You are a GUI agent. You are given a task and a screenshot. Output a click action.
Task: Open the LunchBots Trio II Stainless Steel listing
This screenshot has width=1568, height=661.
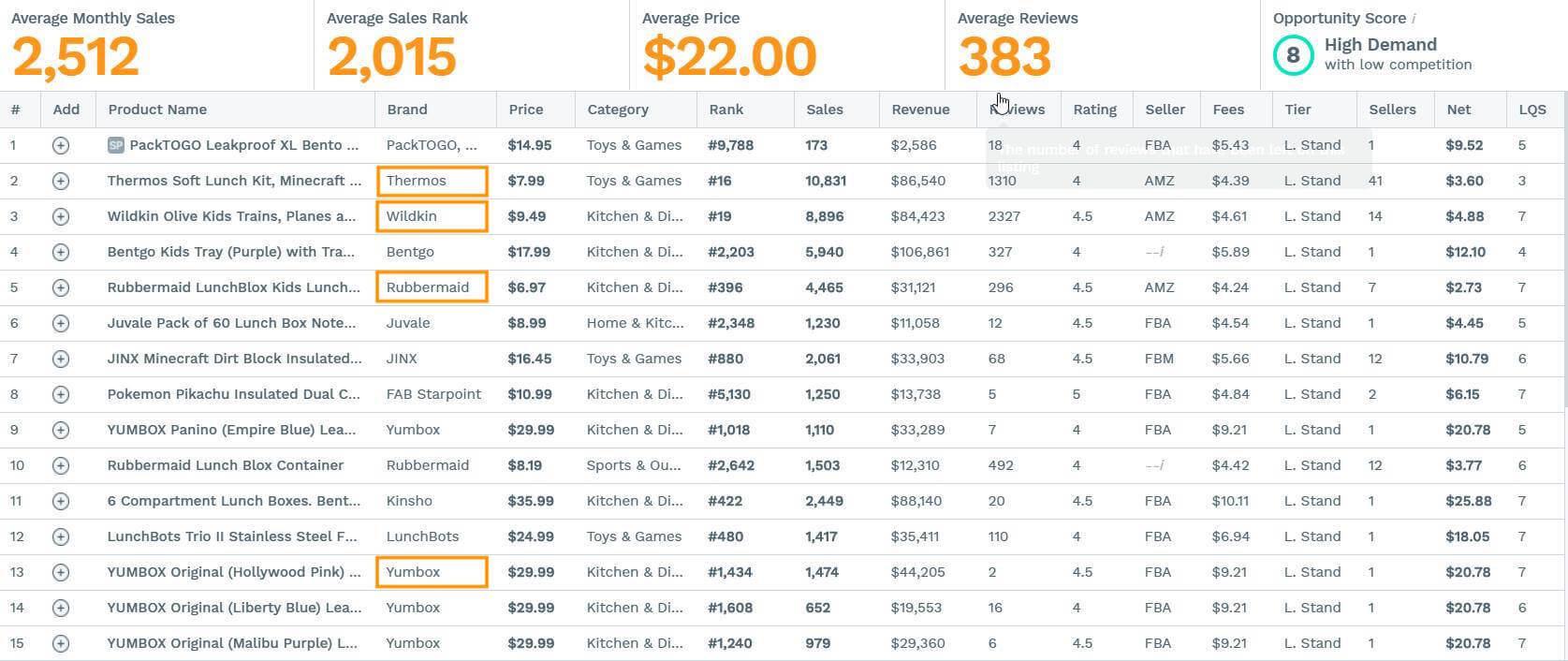coord(232,536)
